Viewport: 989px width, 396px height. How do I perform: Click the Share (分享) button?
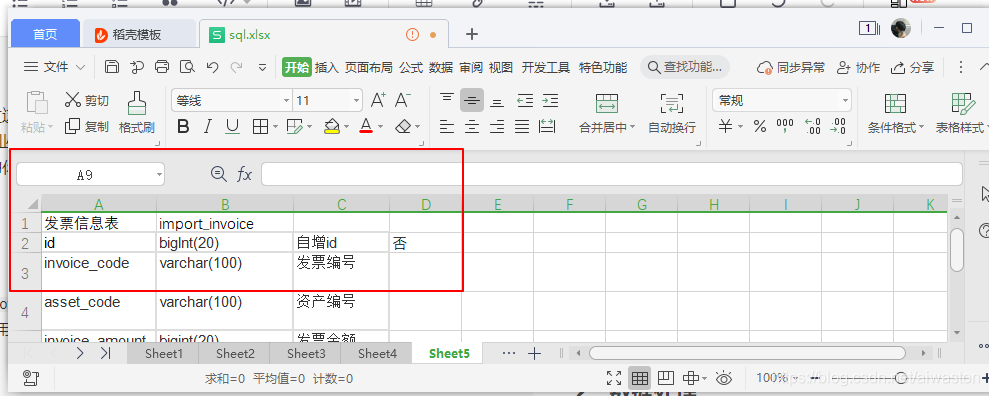(912, 67)
